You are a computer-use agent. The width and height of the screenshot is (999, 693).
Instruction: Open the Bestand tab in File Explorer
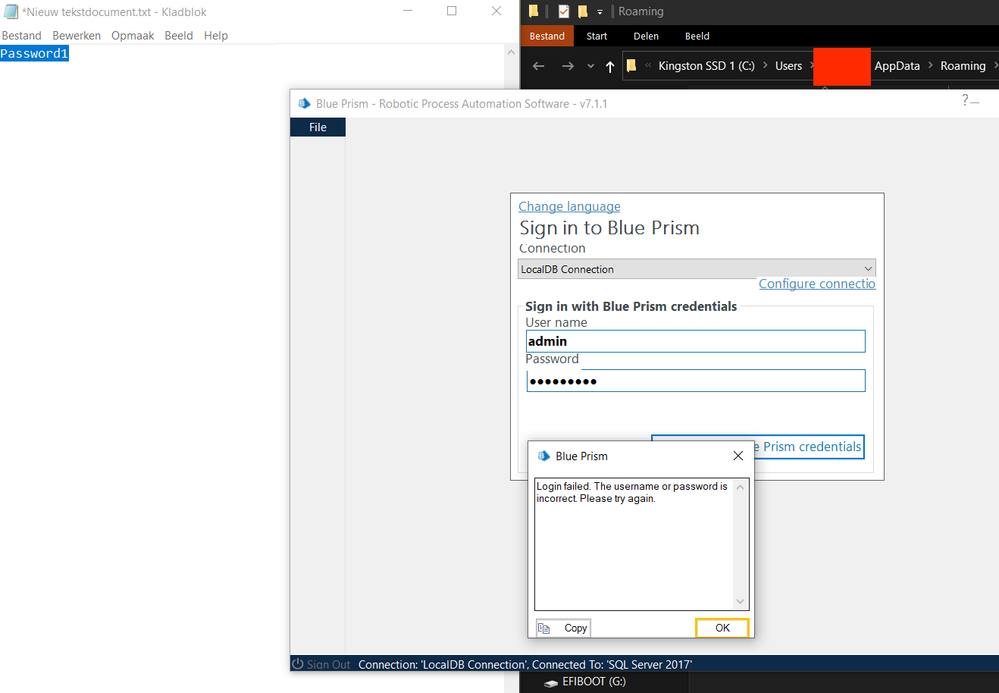click(x=547, y=36)
